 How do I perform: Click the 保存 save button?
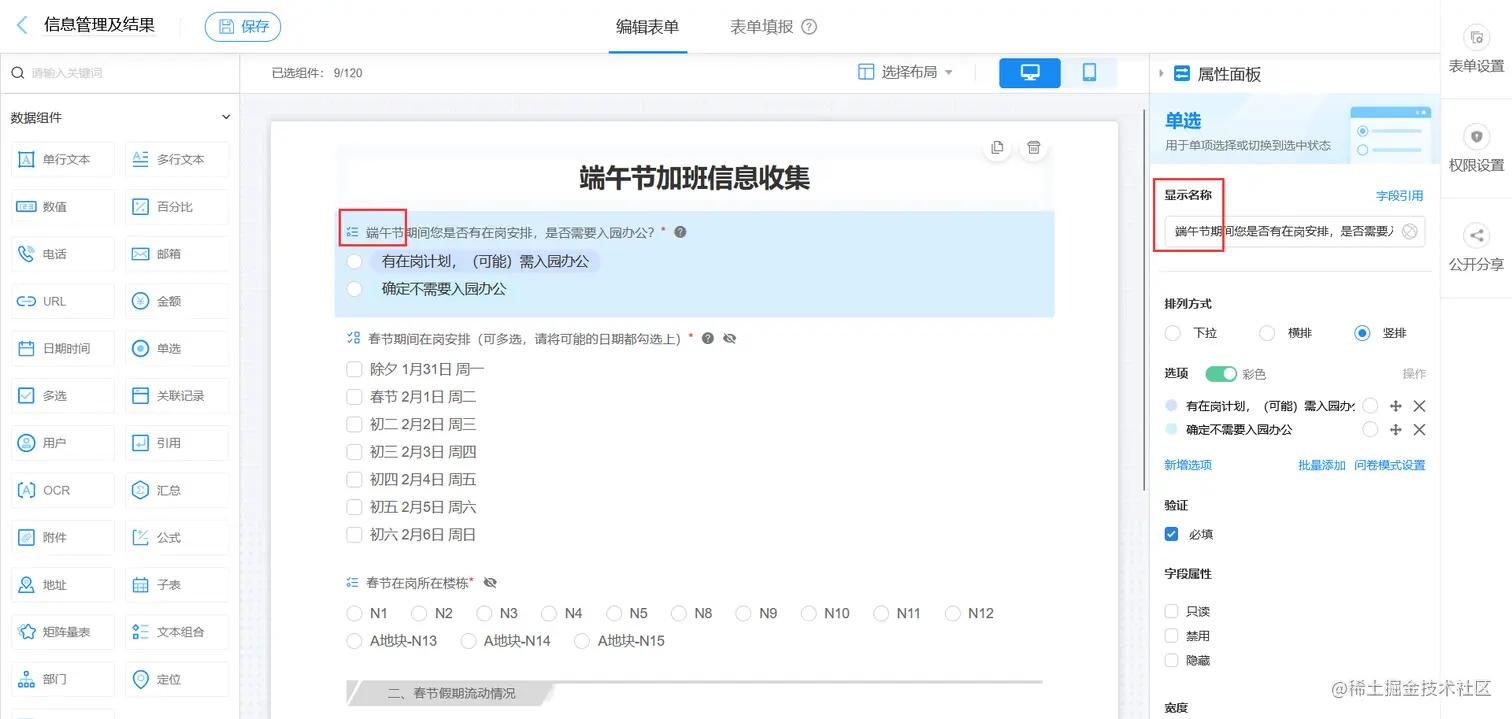(242, 27)
